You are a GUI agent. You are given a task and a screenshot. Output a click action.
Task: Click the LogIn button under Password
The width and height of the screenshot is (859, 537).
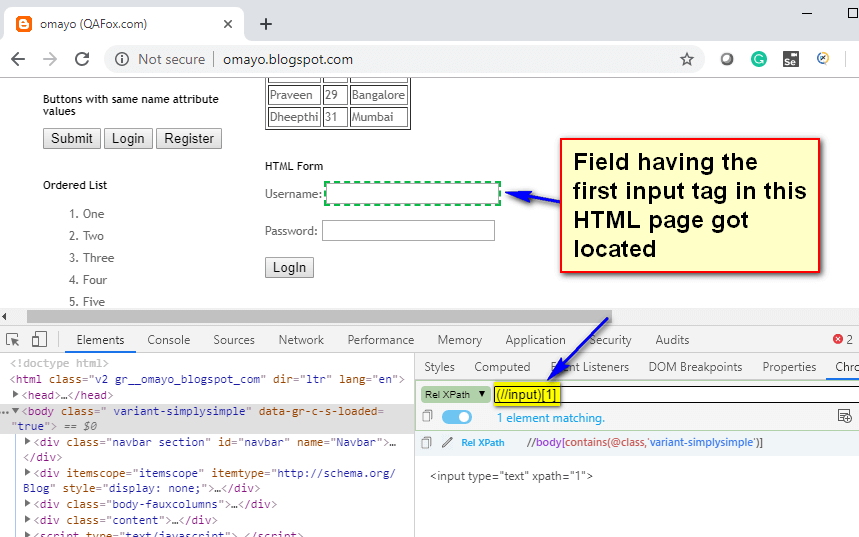click(x=289, y=267)
